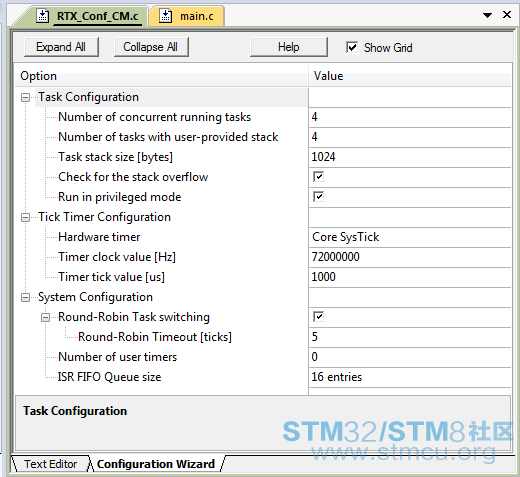This screenshot has height=477, width=520.
Task: Toggle Check for the stack overflow checkbox
Action: (x=318, y=177)
